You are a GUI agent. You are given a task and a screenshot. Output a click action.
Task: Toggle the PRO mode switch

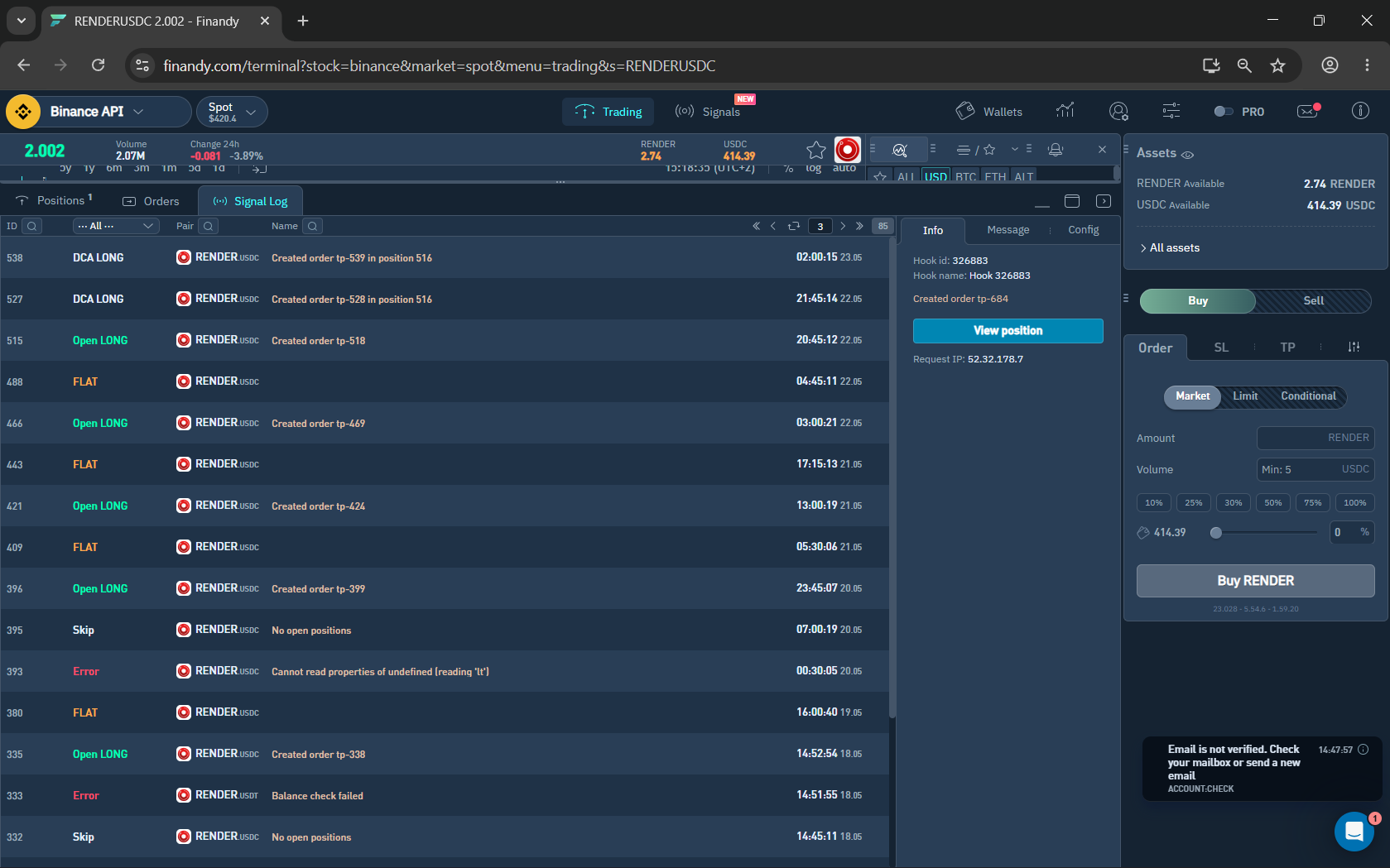coord(1223,112)
